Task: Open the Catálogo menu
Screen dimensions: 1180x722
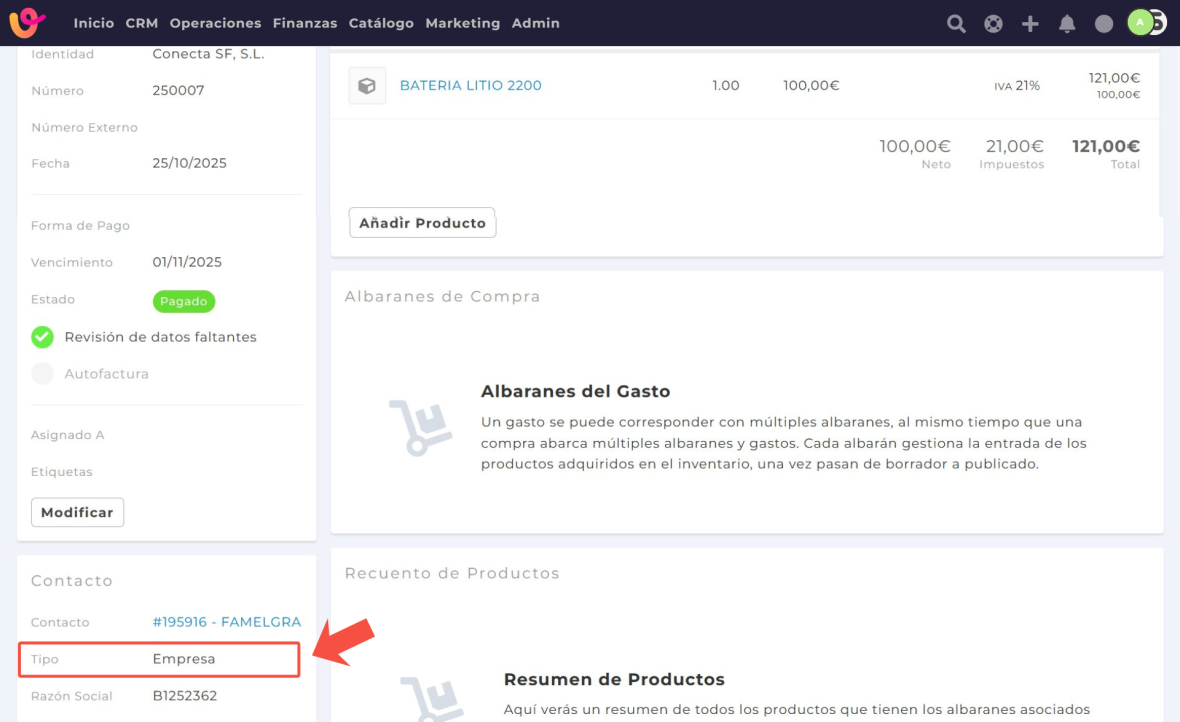Action: pyautogui.click(x=381, y=23)
